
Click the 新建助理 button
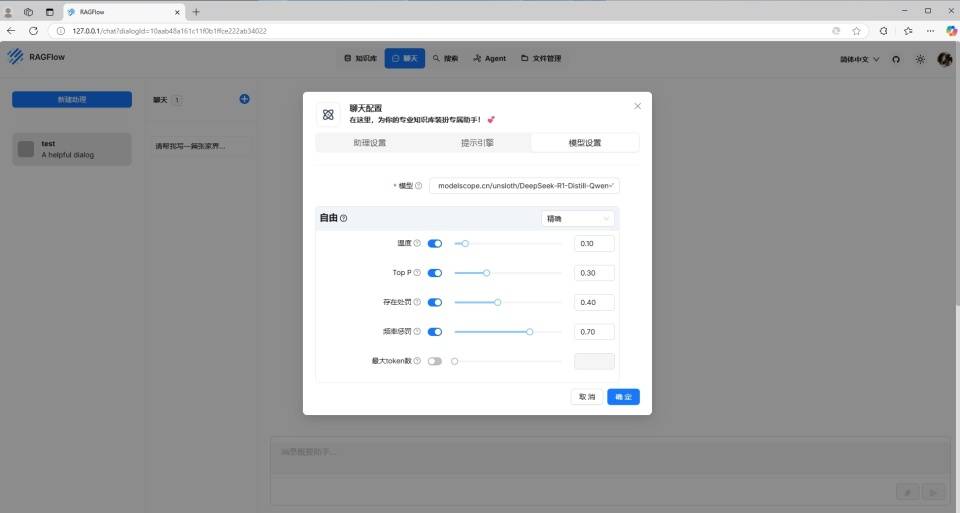click(72, 99)
